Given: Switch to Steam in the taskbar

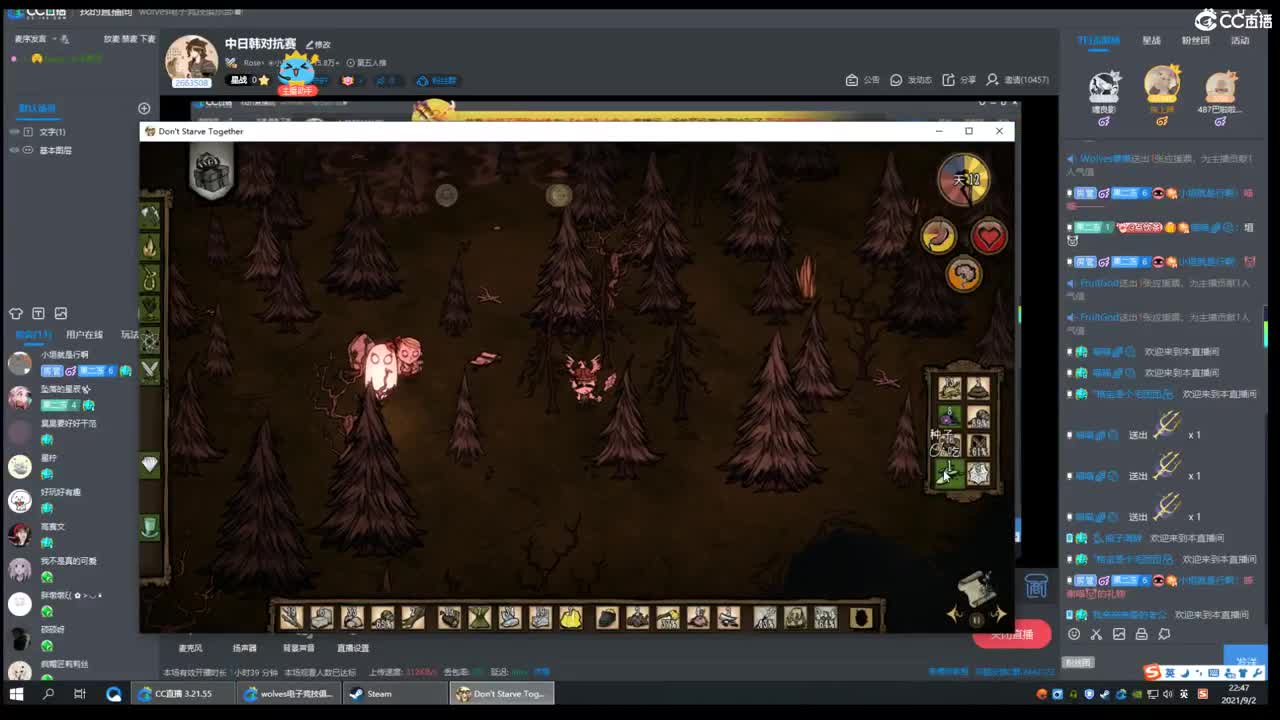Looking at the screenshot, I should click(x=396, y=693).
